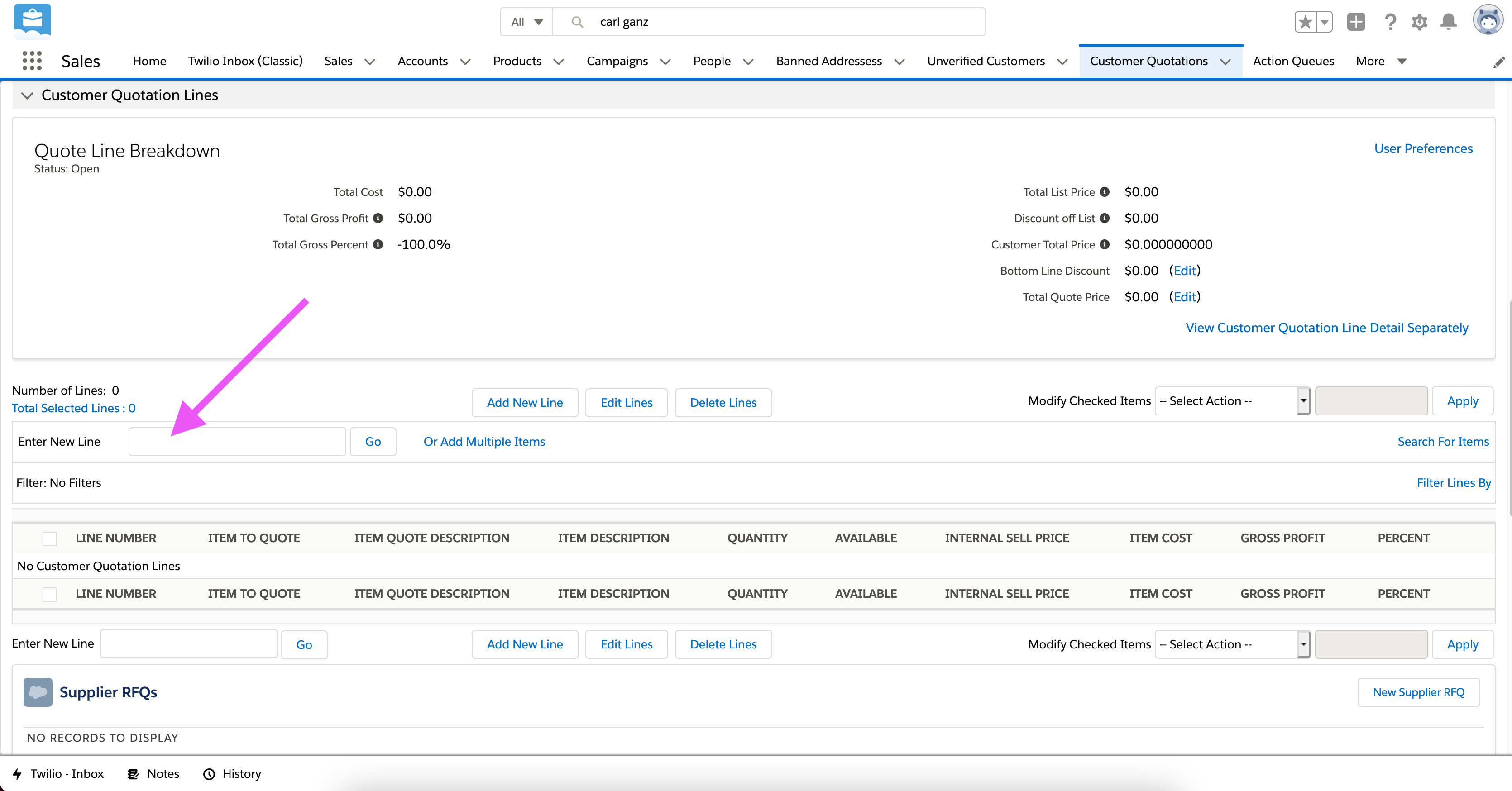Open Search For Items link

click(x=1443, y=441)
